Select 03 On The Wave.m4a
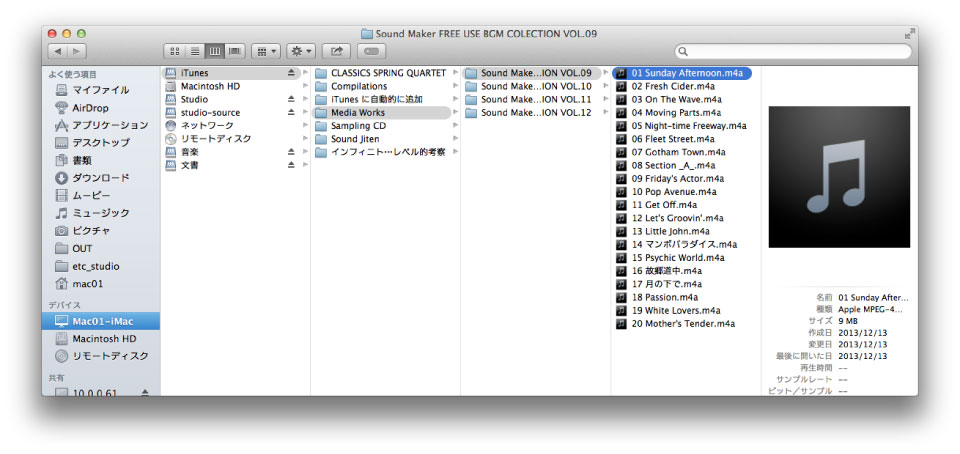 682,99
